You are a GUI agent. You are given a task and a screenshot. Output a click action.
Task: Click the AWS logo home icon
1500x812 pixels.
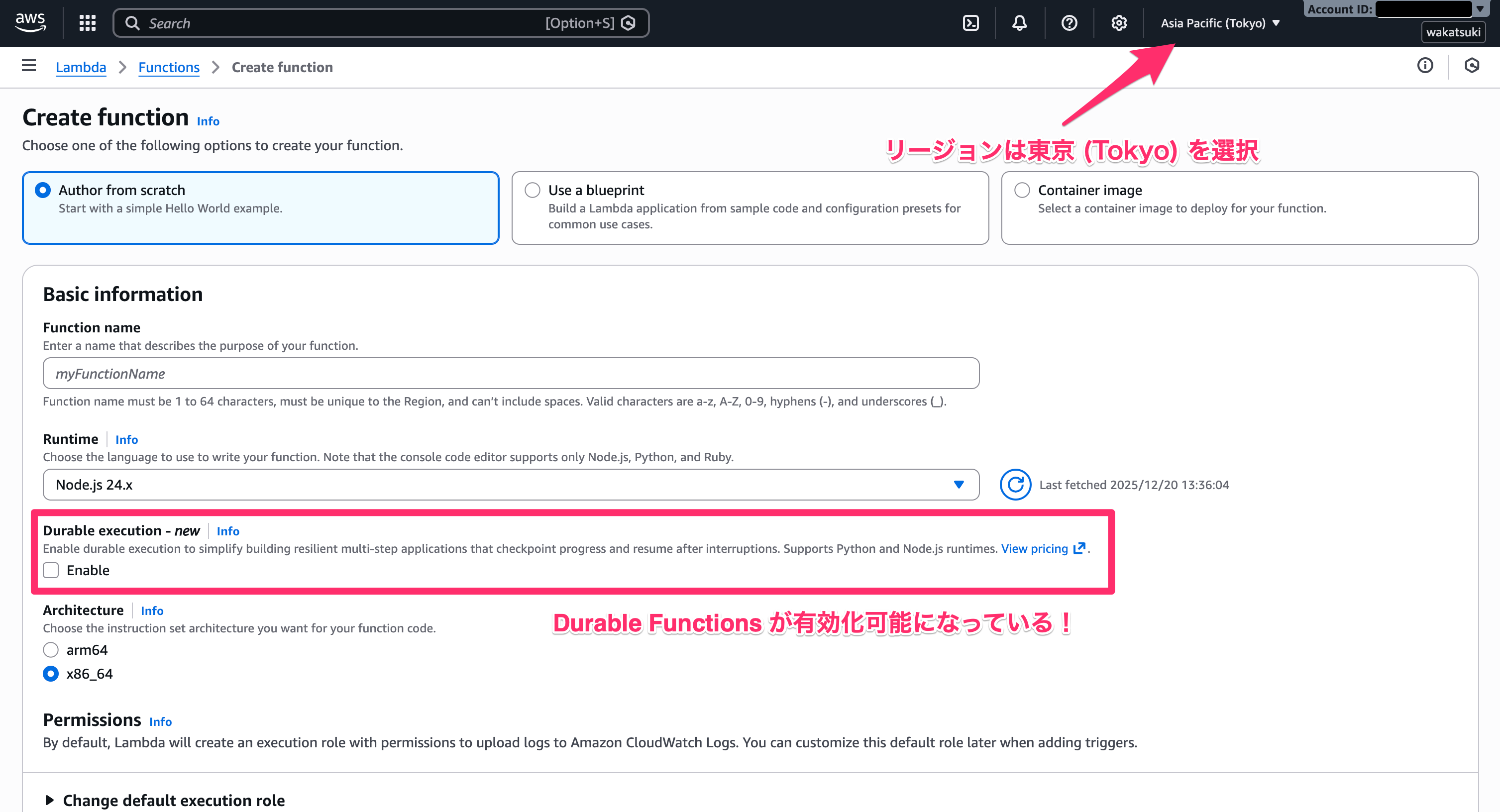point(30,22)
